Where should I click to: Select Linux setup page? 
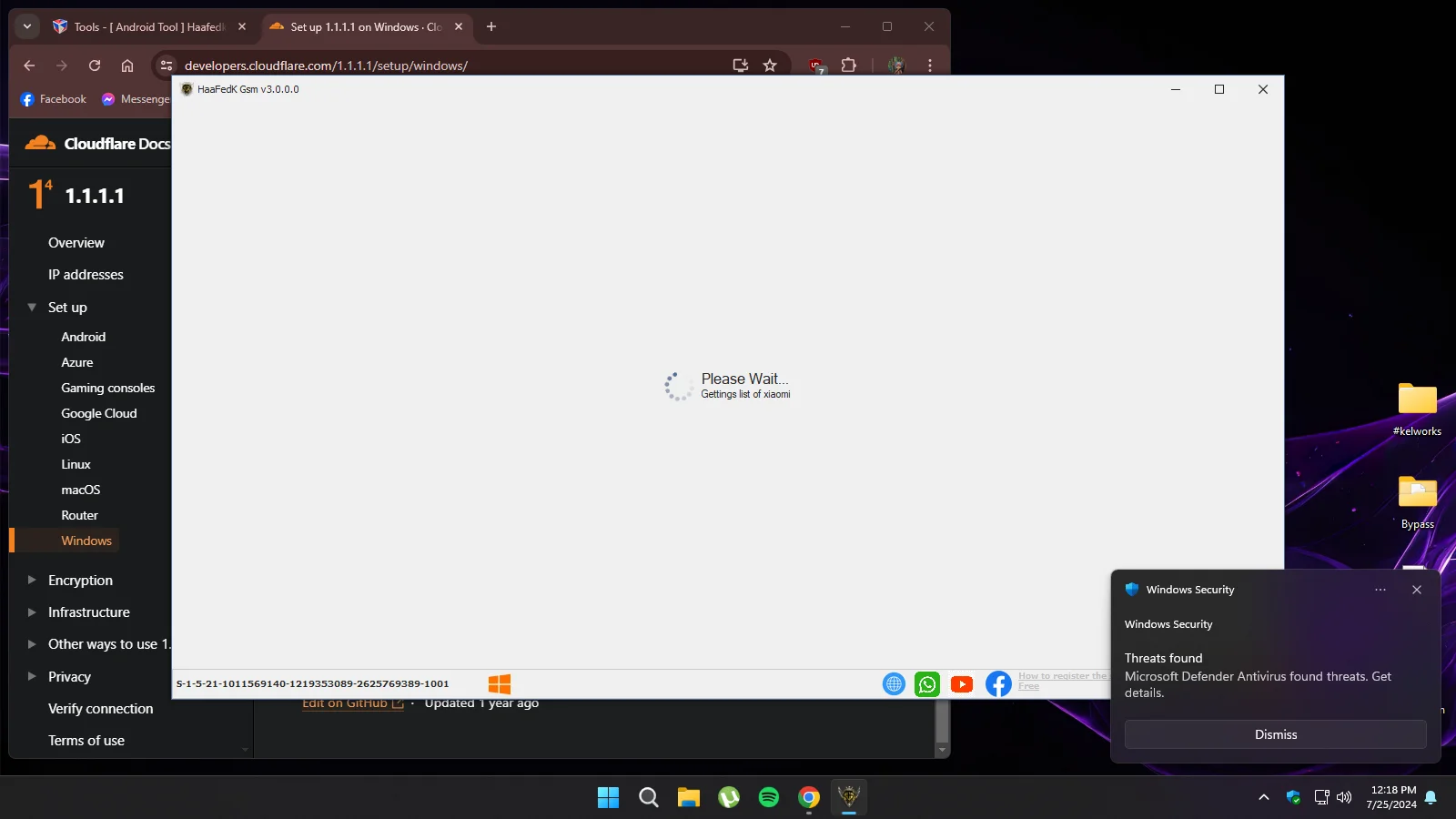[76, 464]
